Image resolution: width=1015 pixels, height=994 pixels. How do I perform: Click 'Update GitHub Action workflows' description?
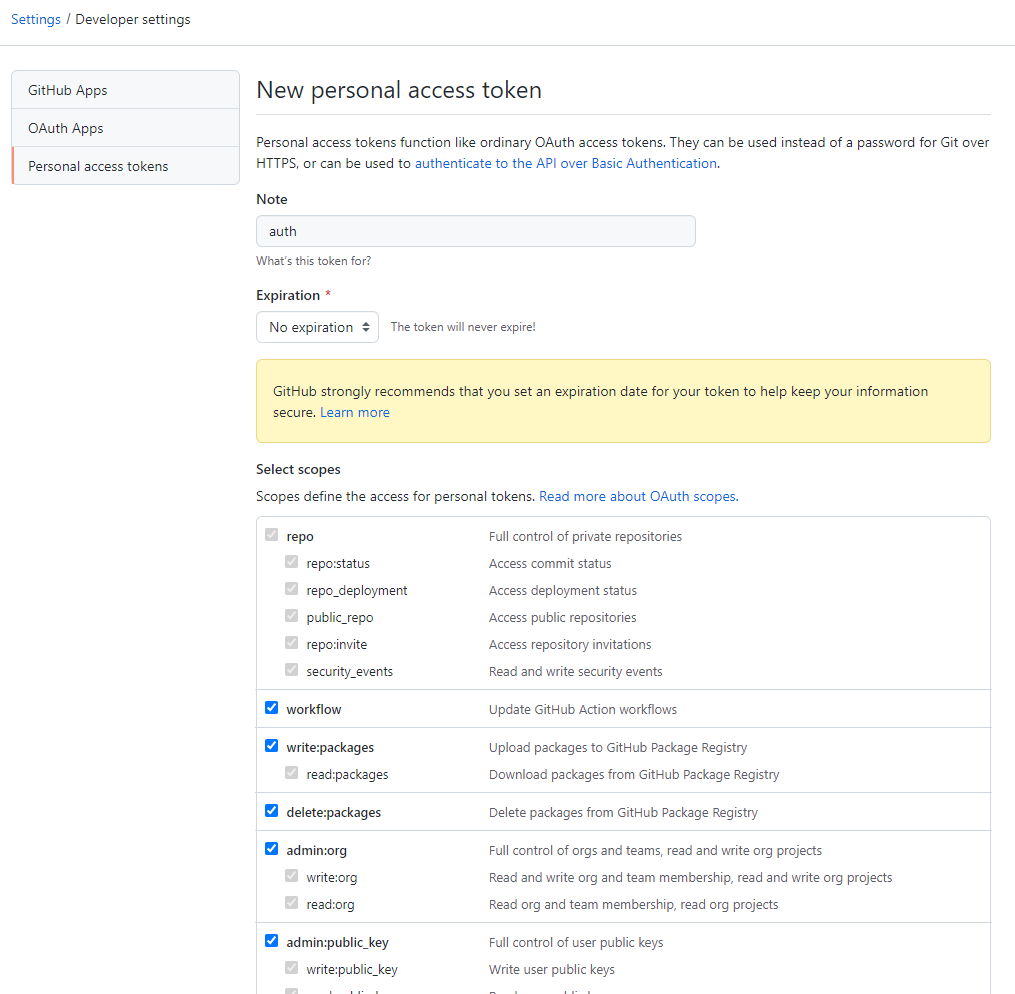(583, 709)
